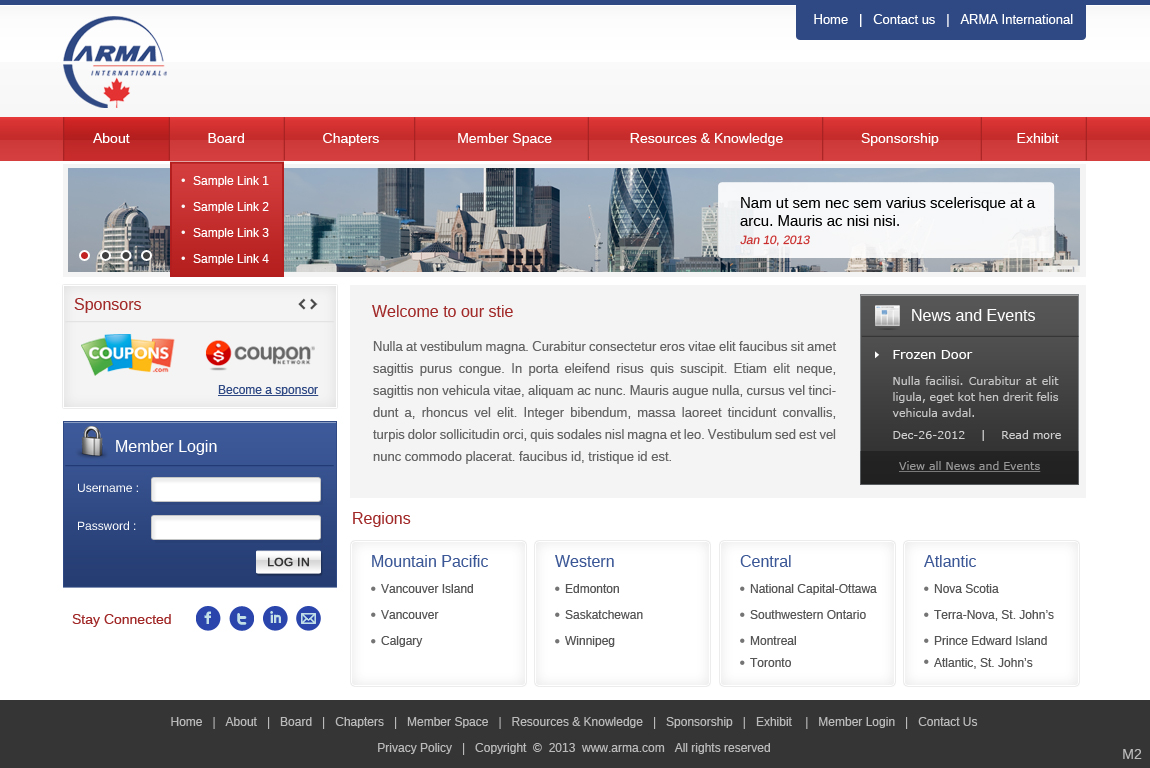Open the Mountain Pacific region

click(x=429, y=561)
